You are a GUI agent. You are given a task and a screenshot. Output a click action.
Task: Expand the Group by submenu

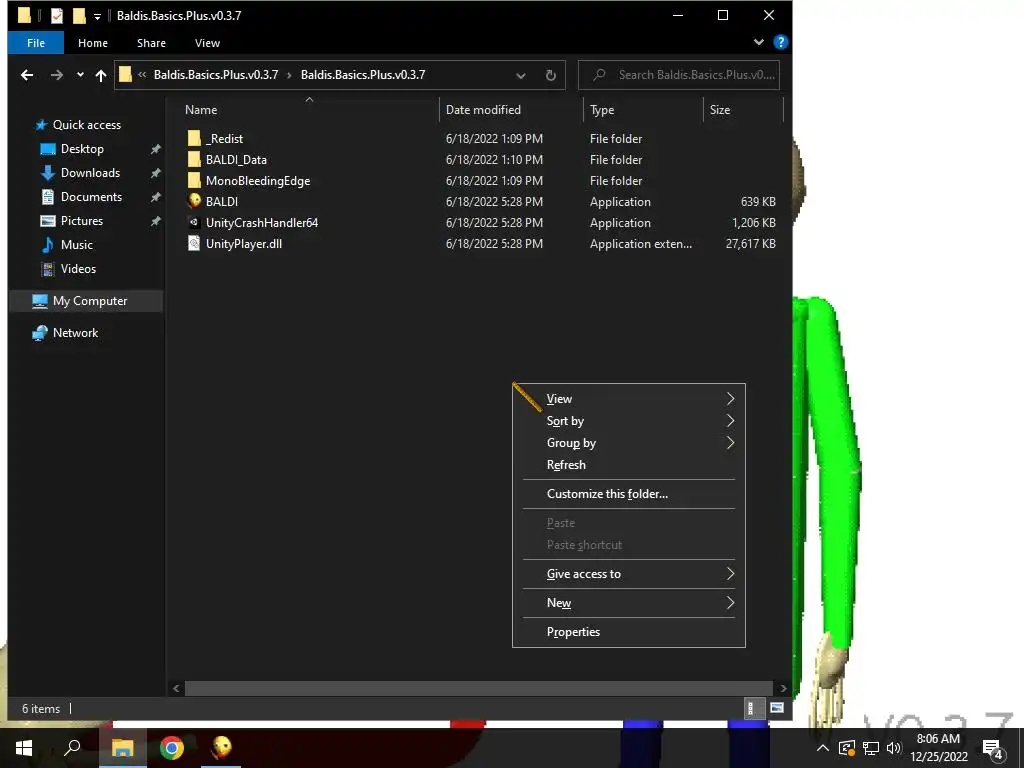click(x=629, y=443)
